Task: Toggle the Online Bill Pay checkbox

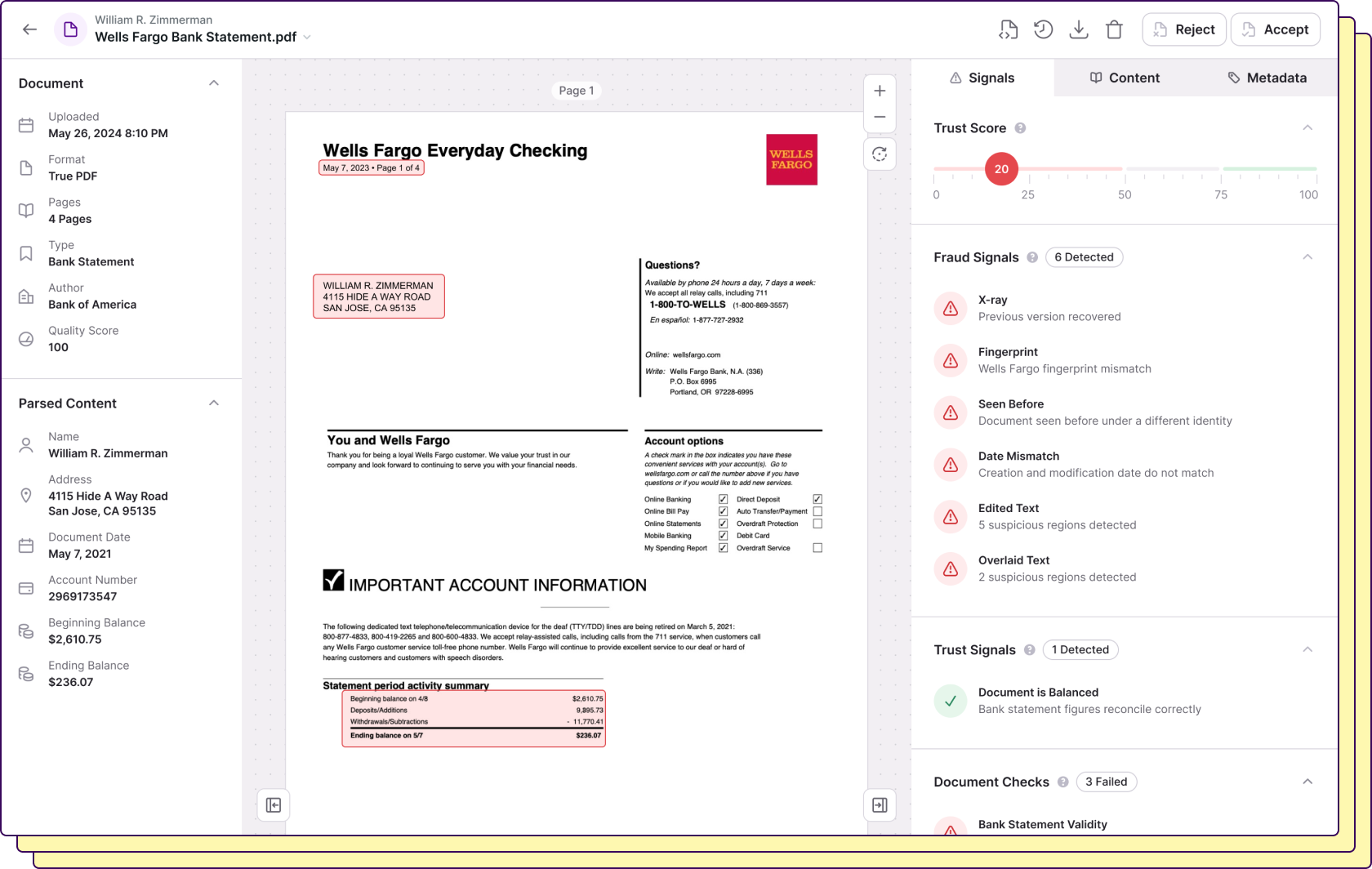Action: 723,511
